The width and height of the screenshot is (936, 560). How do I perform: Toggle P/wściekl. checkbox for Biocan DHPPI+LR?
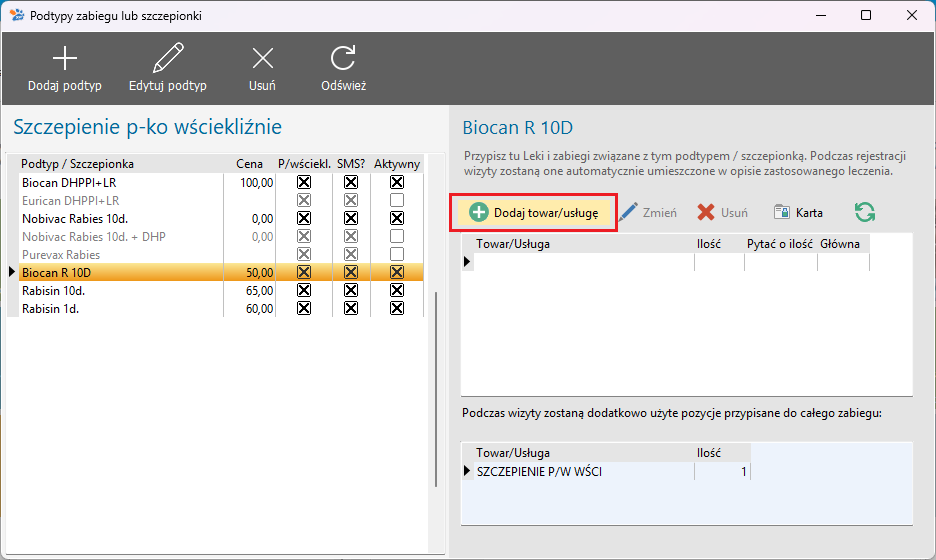[304, 182]
